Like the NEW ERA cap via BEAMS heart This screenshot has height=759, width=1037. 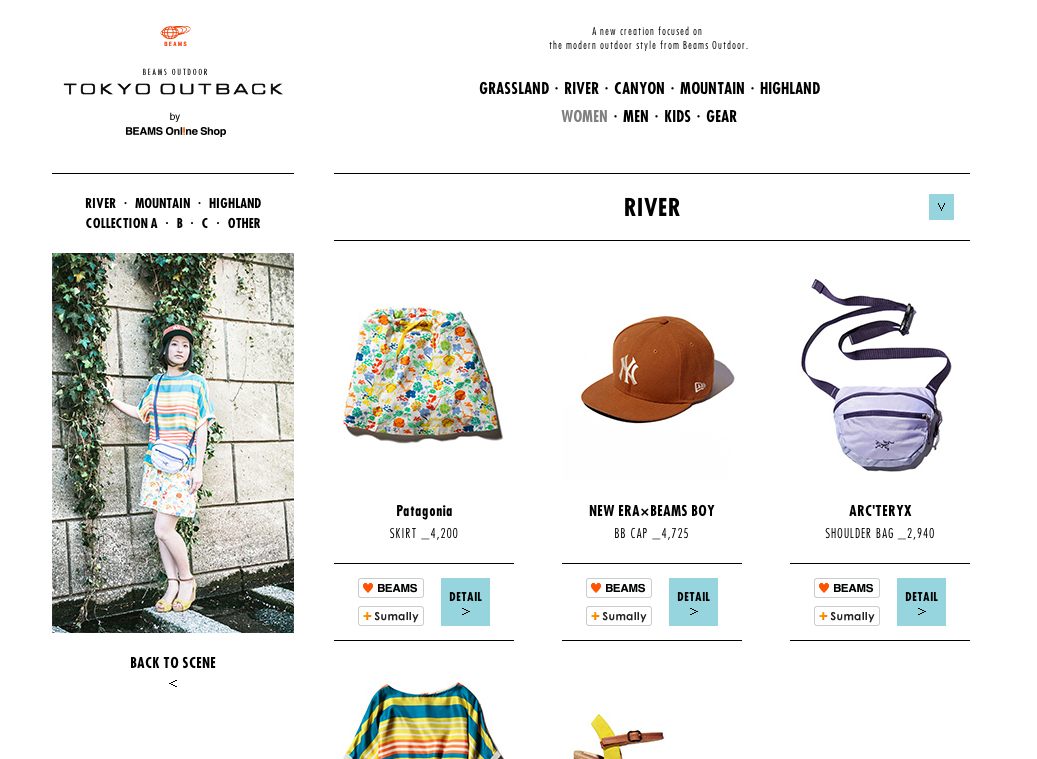(x=619, y=588)
